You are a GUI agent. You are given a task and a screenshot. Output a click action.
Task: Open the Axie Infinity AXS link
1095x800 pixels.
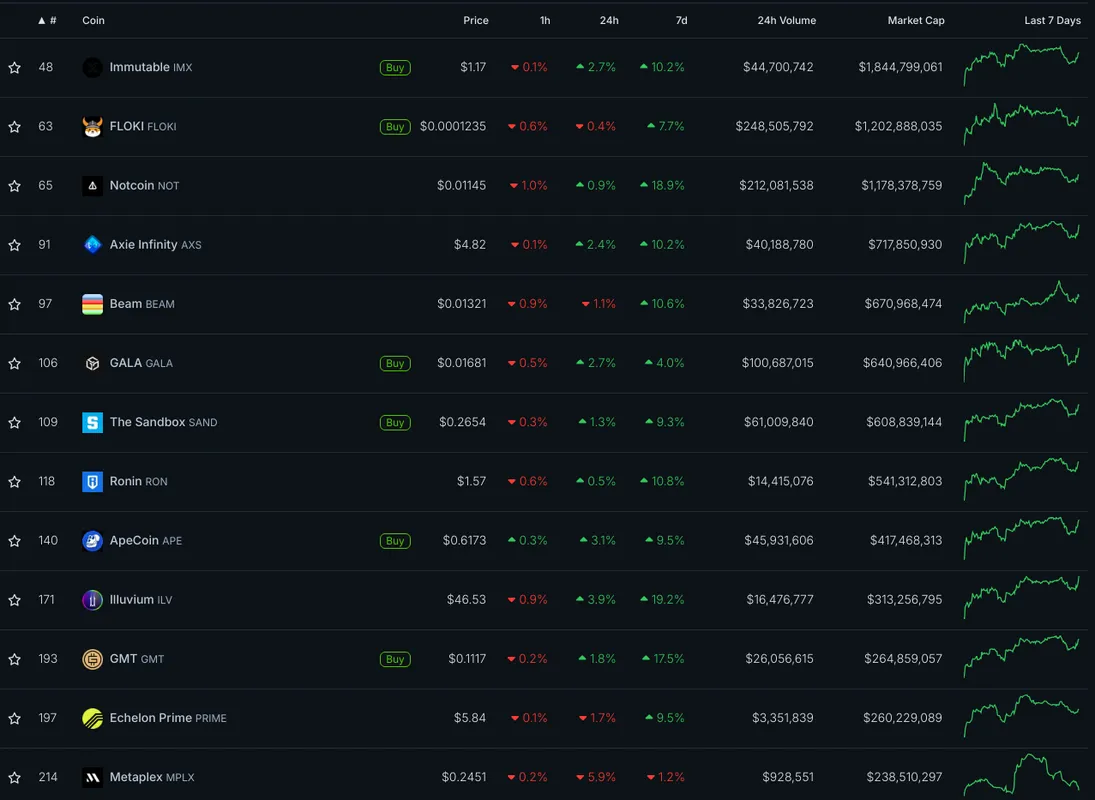click(156, 244)
